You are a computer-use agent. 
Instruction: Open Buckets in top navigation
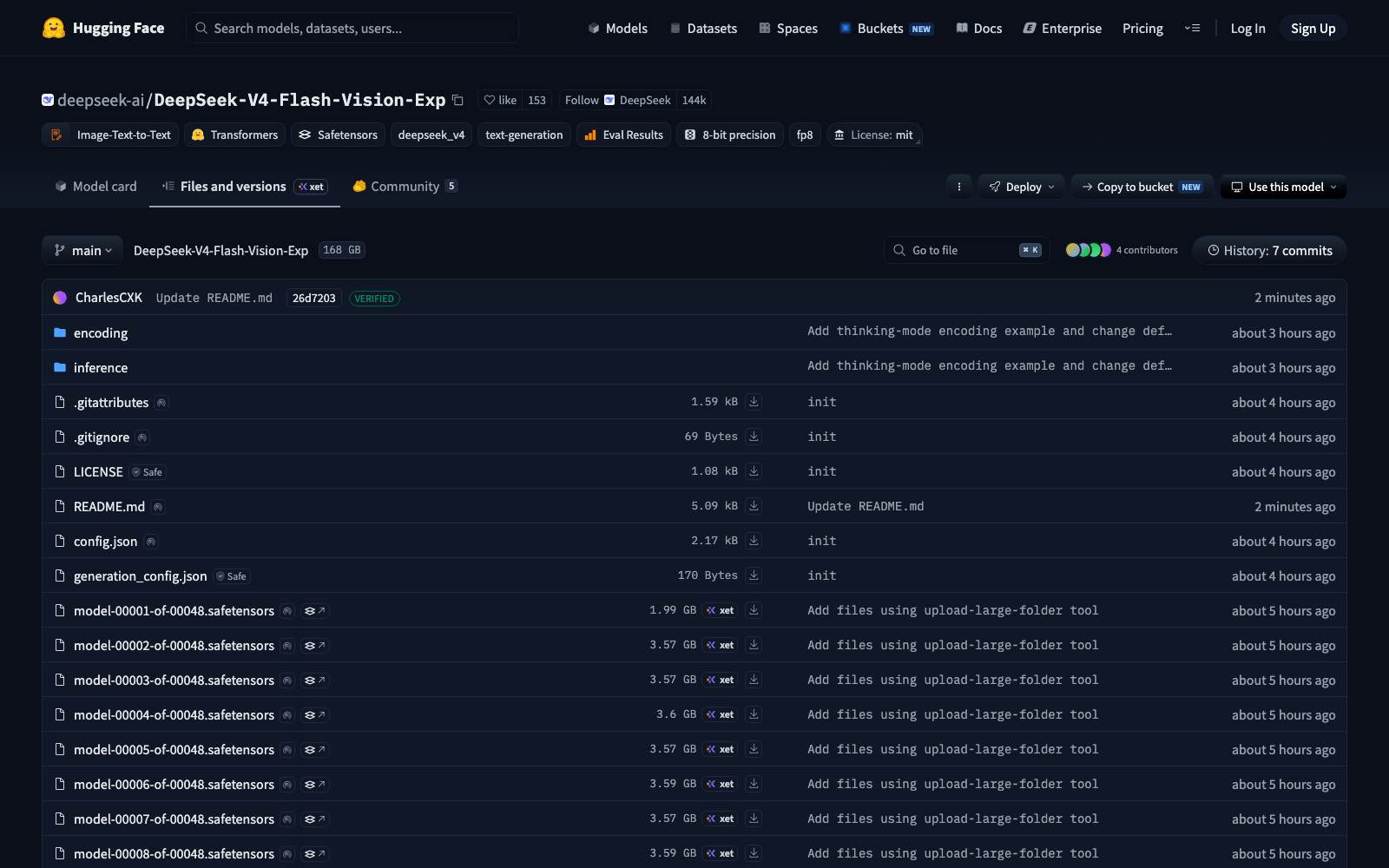886,28
